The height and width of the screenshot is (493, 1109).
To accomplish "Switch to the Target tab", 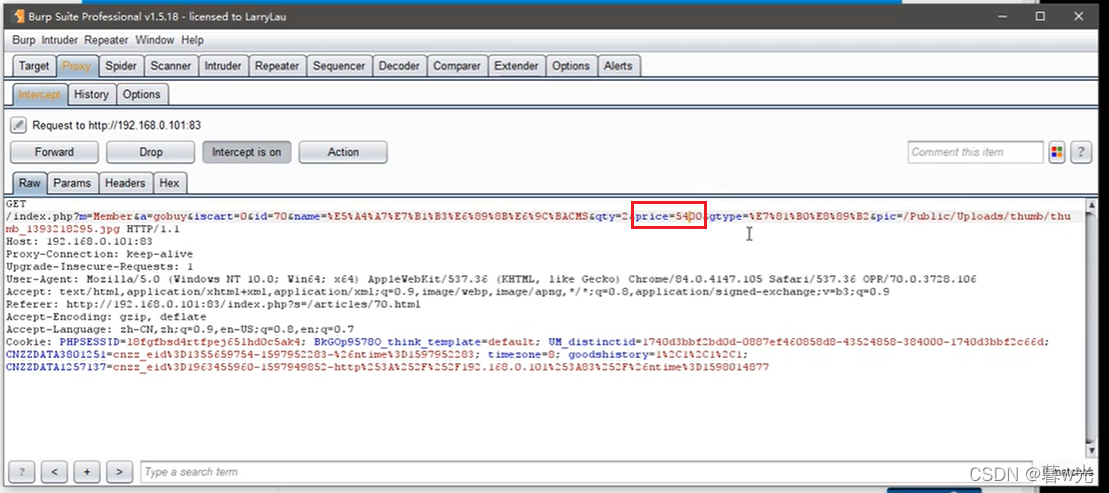I will [x=34, y=66].
